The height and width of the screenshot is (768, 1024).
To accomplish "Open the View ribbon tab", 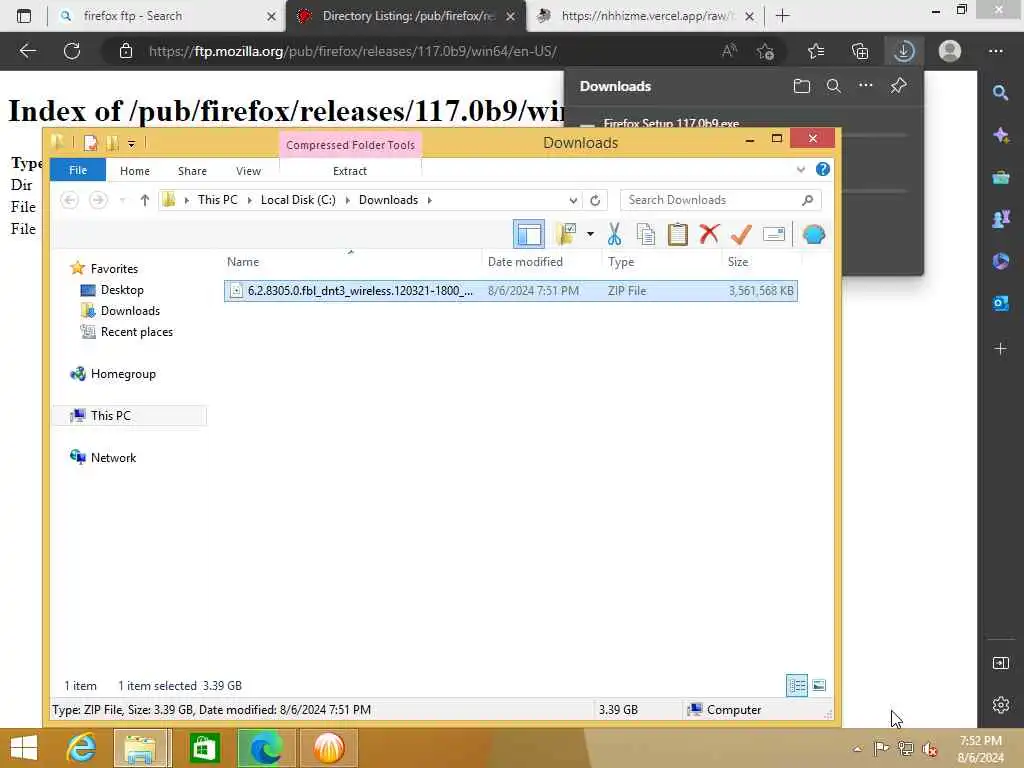I will (248, 170).
